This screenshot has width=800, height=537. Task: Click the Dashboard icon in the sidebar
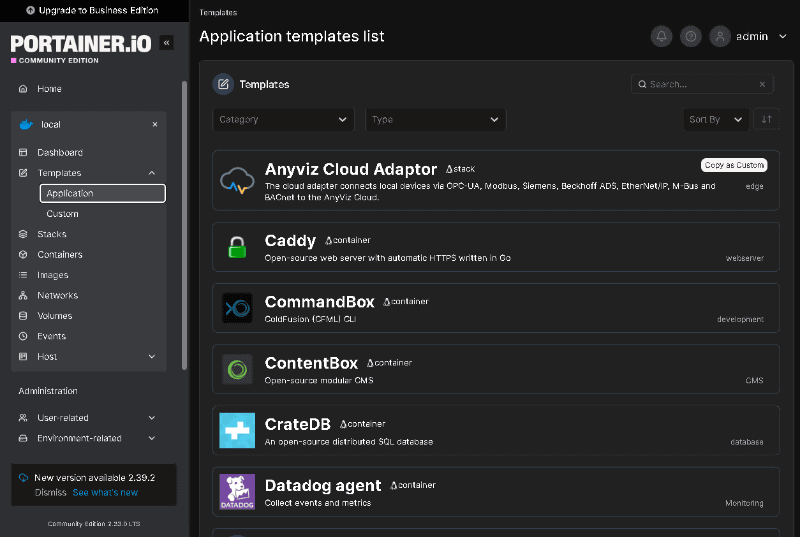point(23,152)
